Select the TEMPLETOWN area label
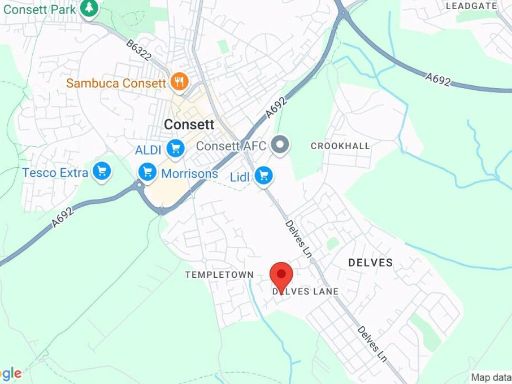Screen dimensions: 512x384 (x=219, y=275)
